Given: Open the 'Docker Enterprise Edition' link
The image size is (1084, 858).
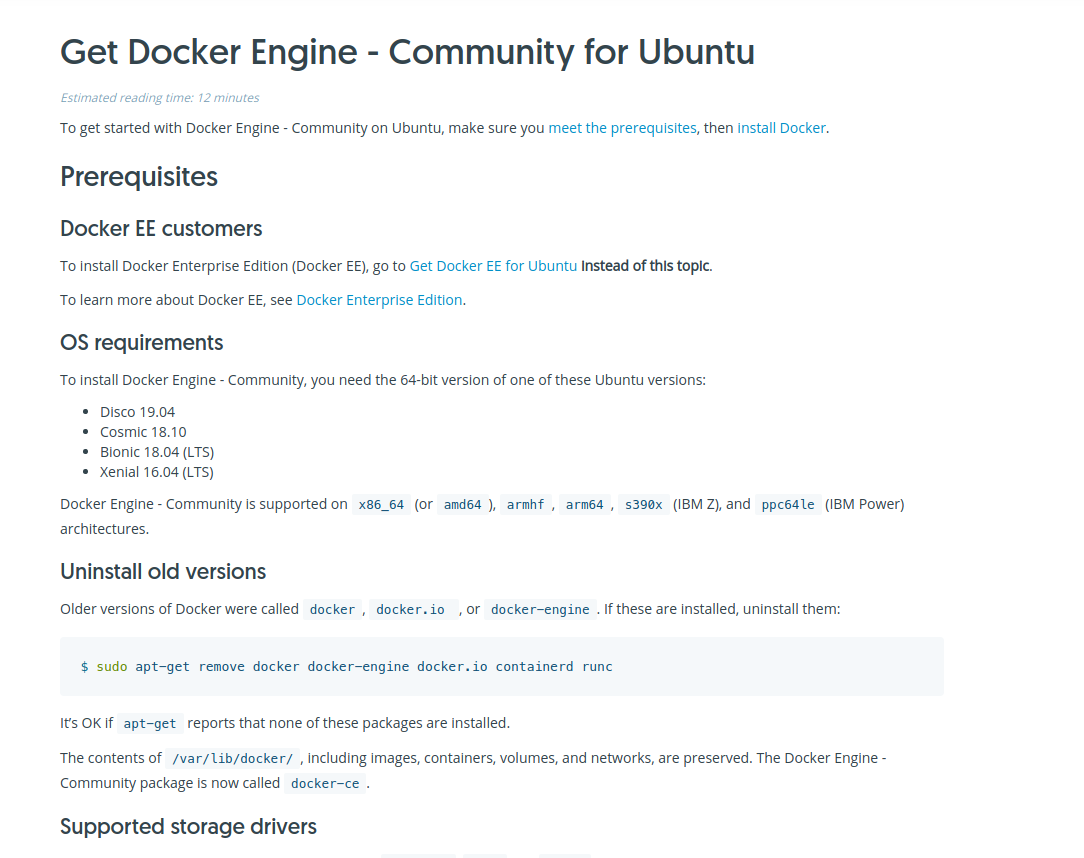Looking at the screenshot, I should point(379,300).
